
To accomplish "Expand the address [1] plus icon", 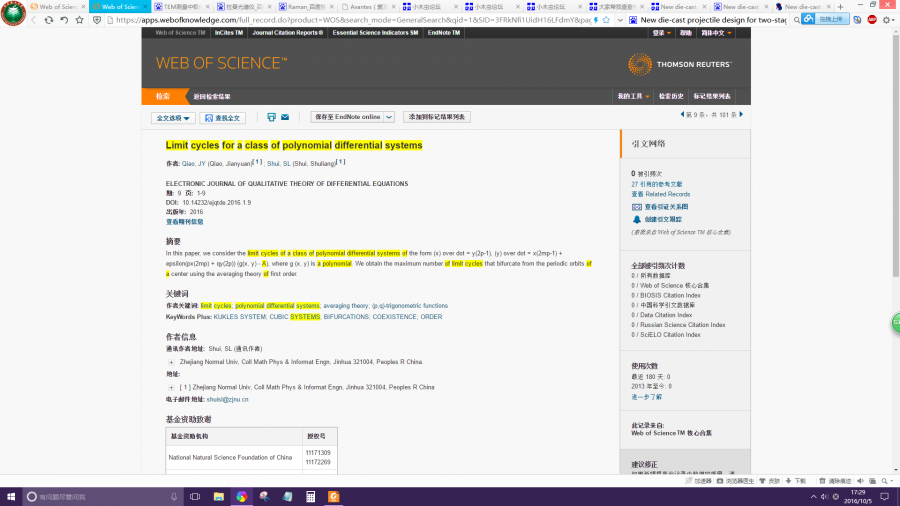I will [x=171, y=387].
